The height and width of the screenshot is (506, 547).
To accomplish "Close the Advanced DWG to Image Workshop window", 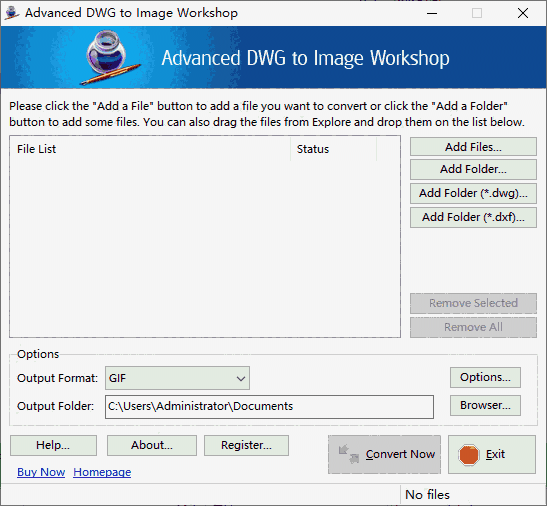I will (523, 13).
